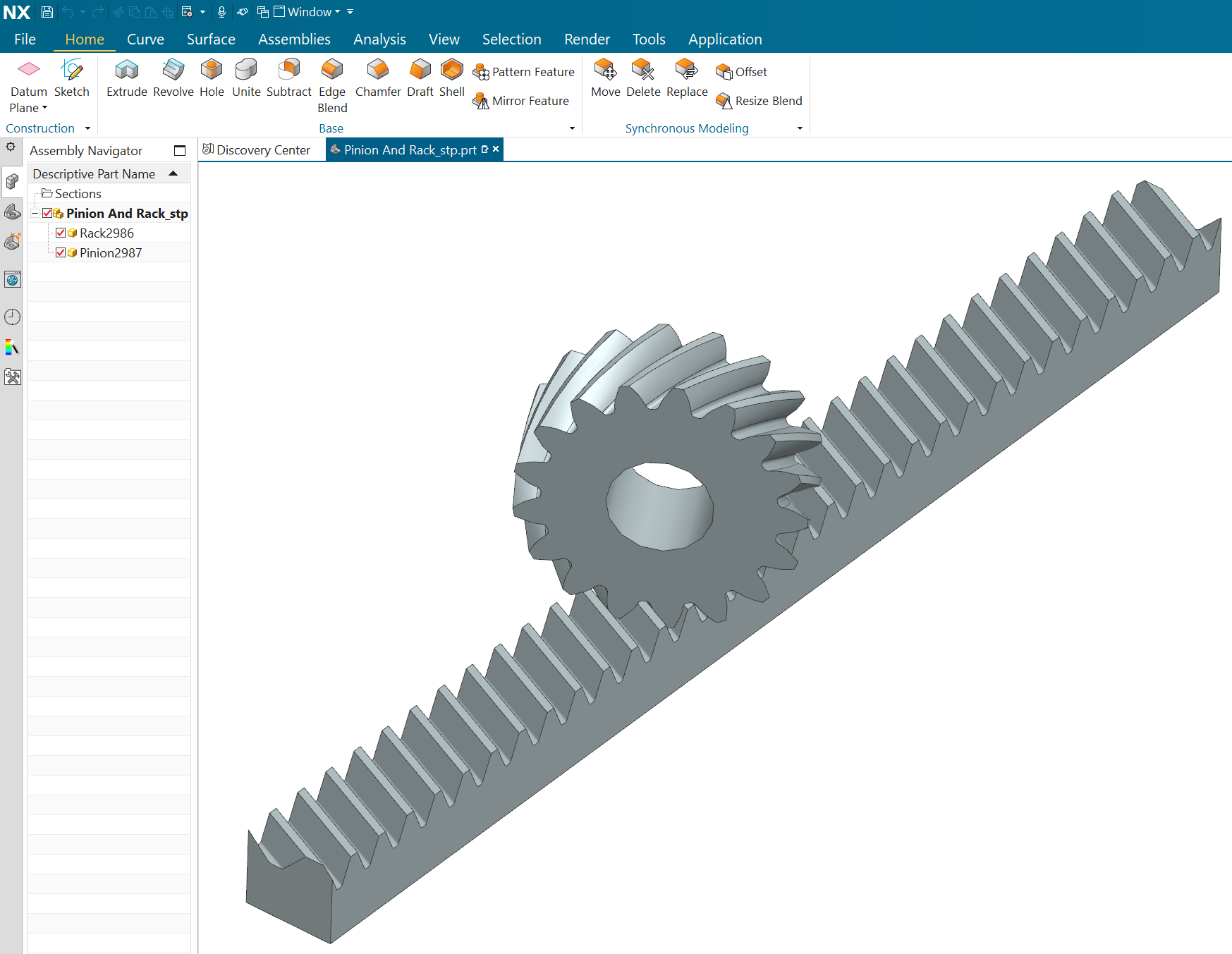This screenshot has width=1232, height=954.
Task: Toggle the Pinion And Rack_stp assembly checkbox
Action: [x=47, y=213]
